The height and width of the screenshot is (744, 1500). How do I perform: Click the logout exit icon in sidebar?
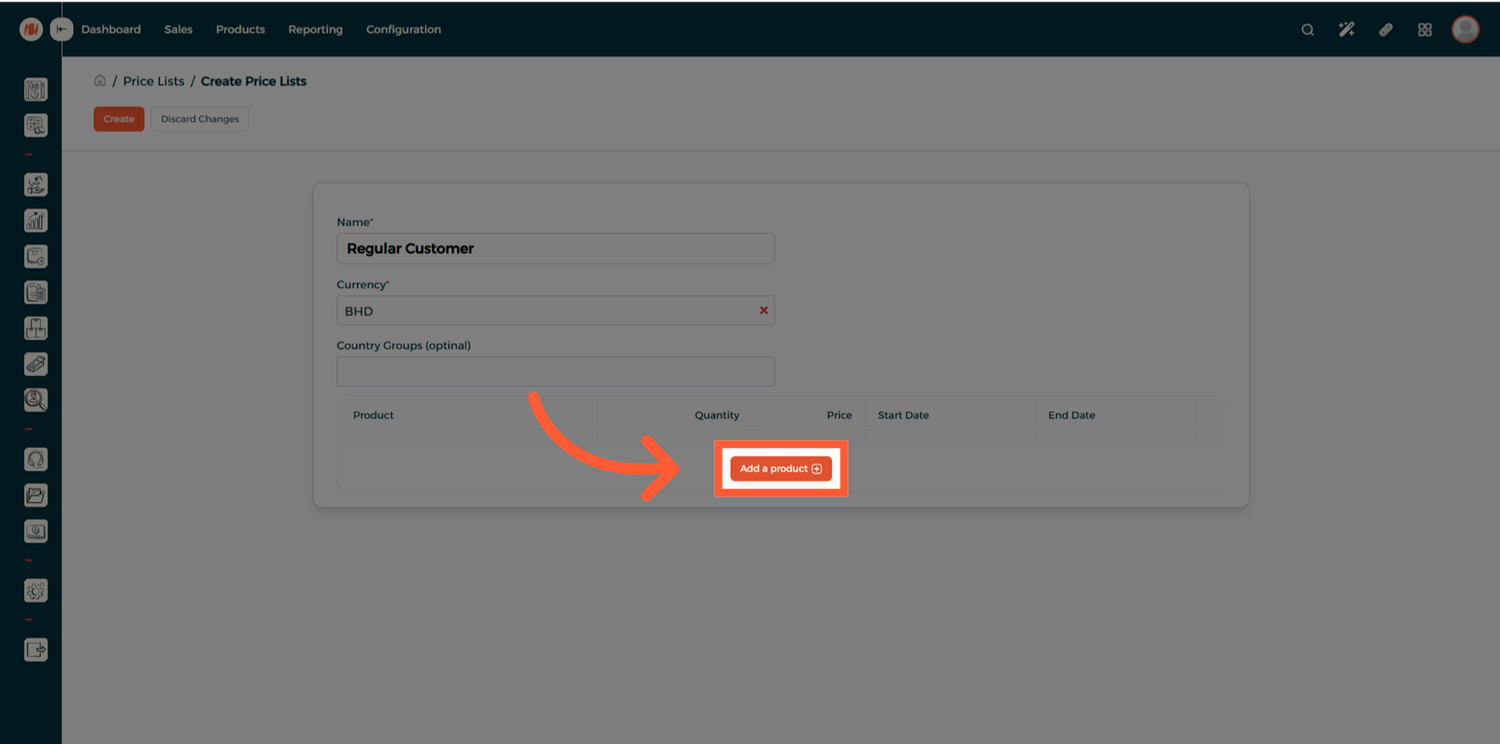coord(36,650)
